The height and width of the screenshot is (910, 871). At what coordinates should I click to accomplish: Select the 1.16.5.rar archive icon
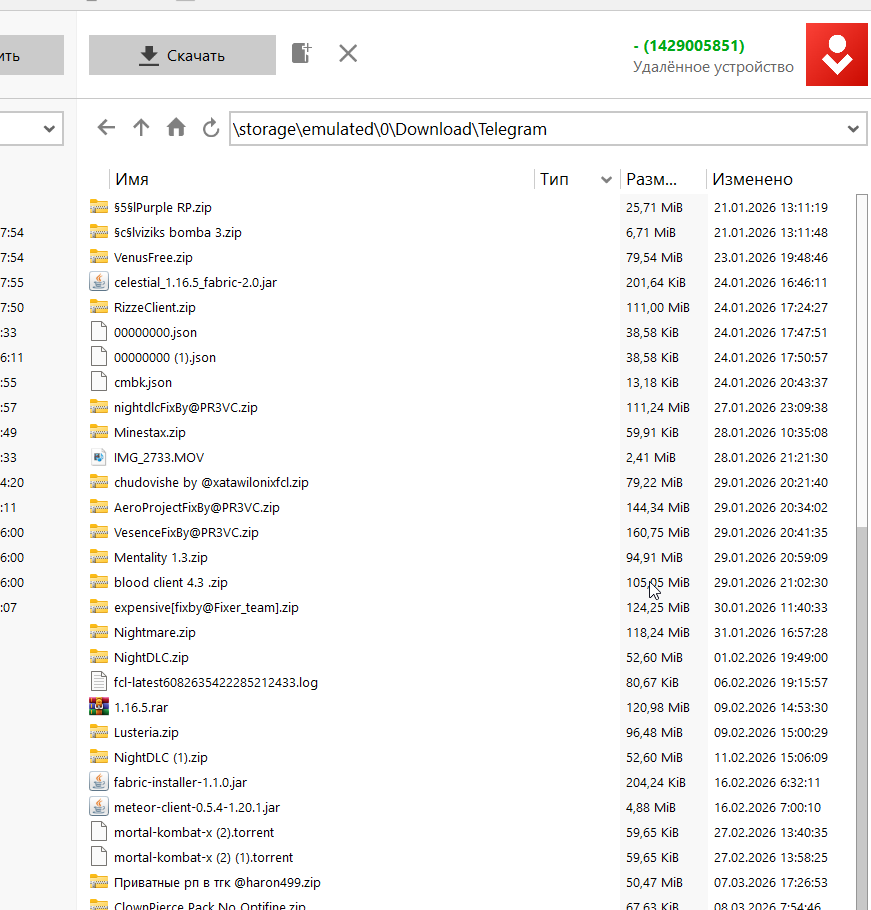pos(98,707)
